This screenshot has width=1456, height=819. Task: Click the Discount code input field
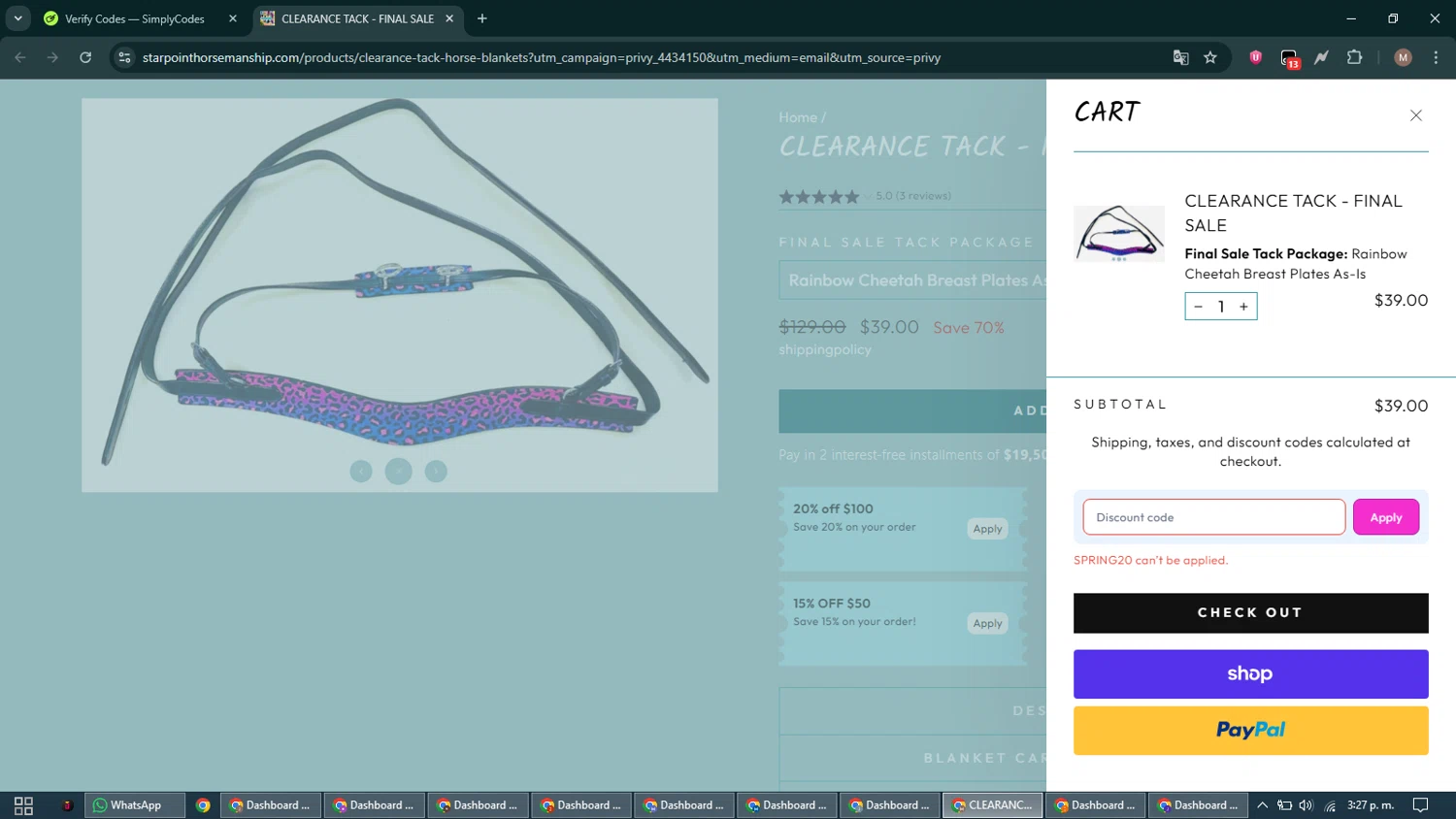[1213, 517]
